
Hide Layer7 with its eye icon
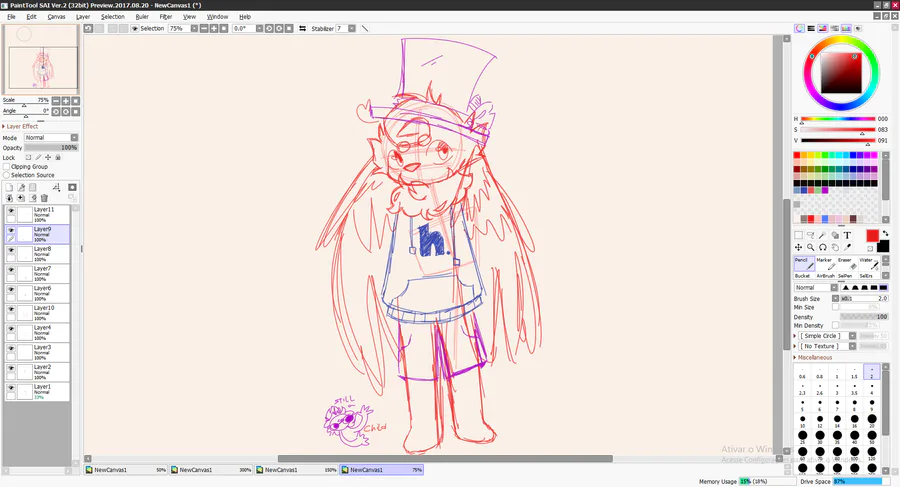11,269
